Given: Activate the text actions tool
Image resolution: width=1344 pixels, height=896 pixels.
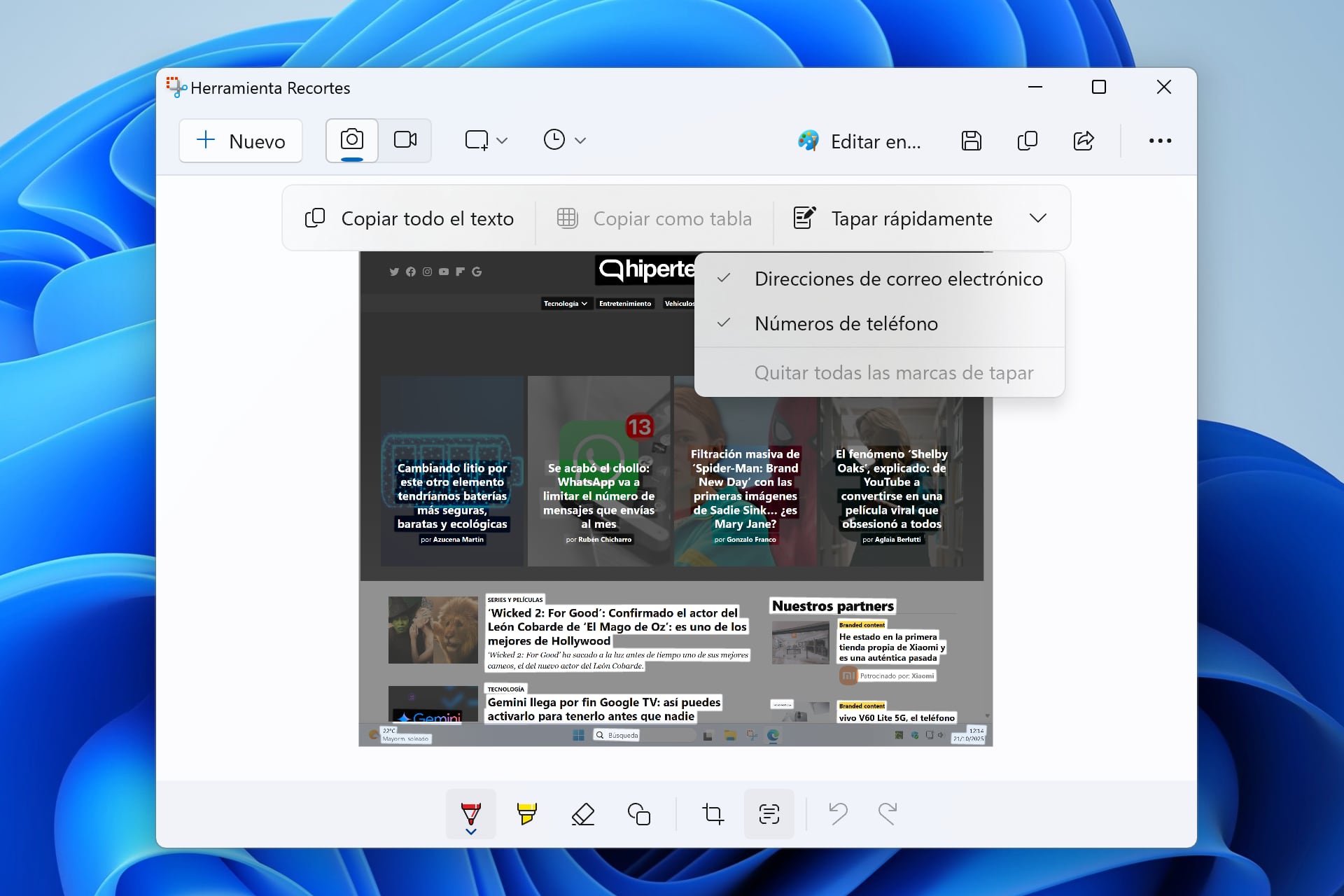Looking at the screenshot, I should tap(769, 813).
